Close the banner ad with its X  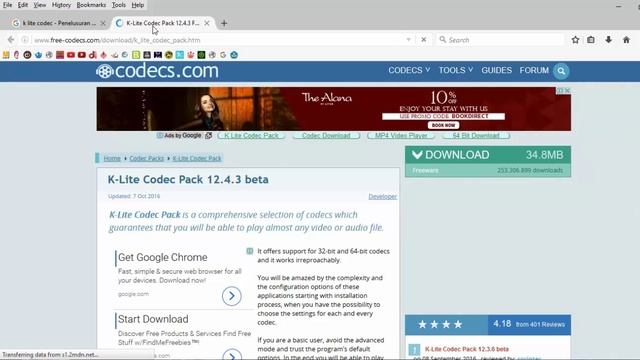pyautogui.click(x=567, y=90)
